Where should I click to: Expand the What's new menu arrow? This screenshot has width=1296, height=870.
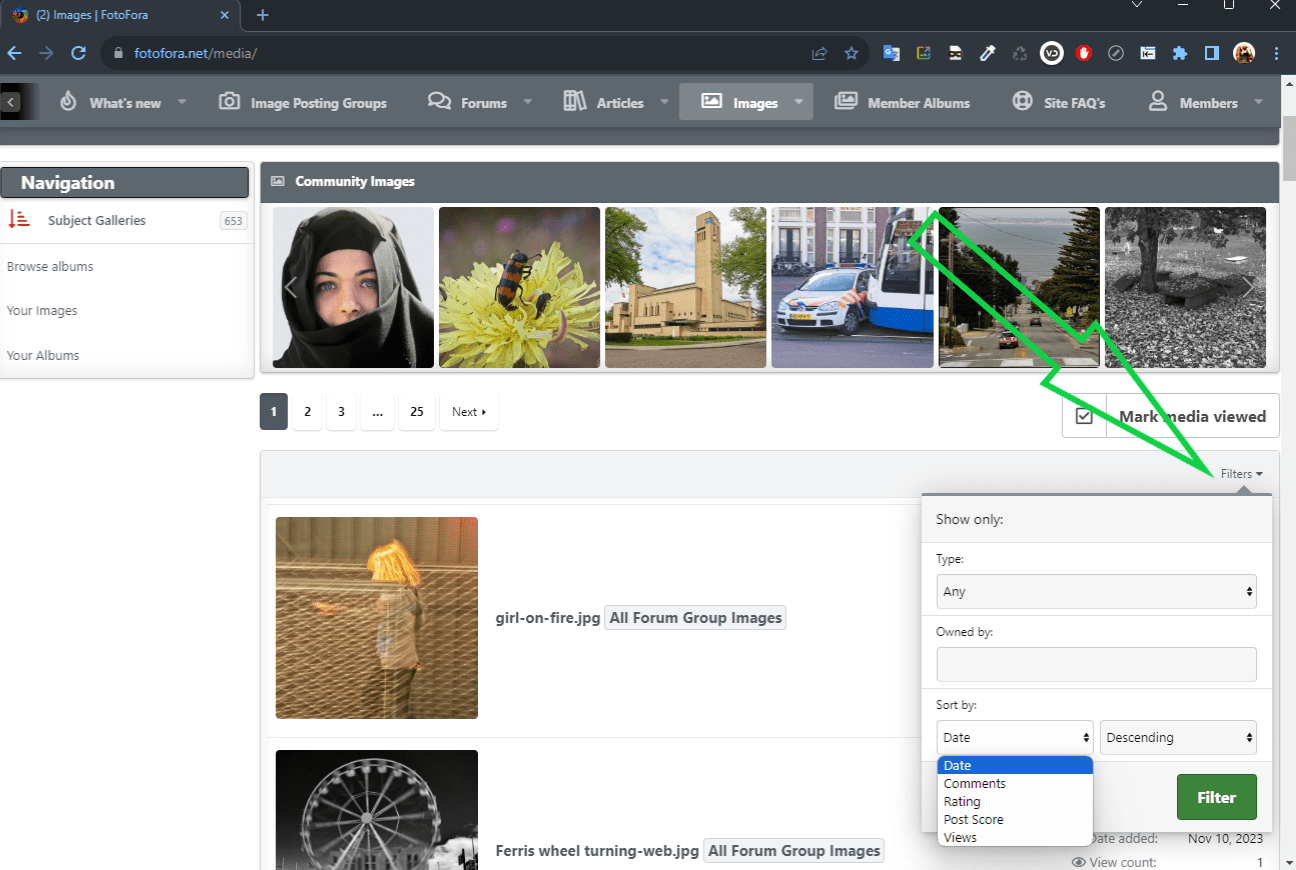click(x=182, y=102)
